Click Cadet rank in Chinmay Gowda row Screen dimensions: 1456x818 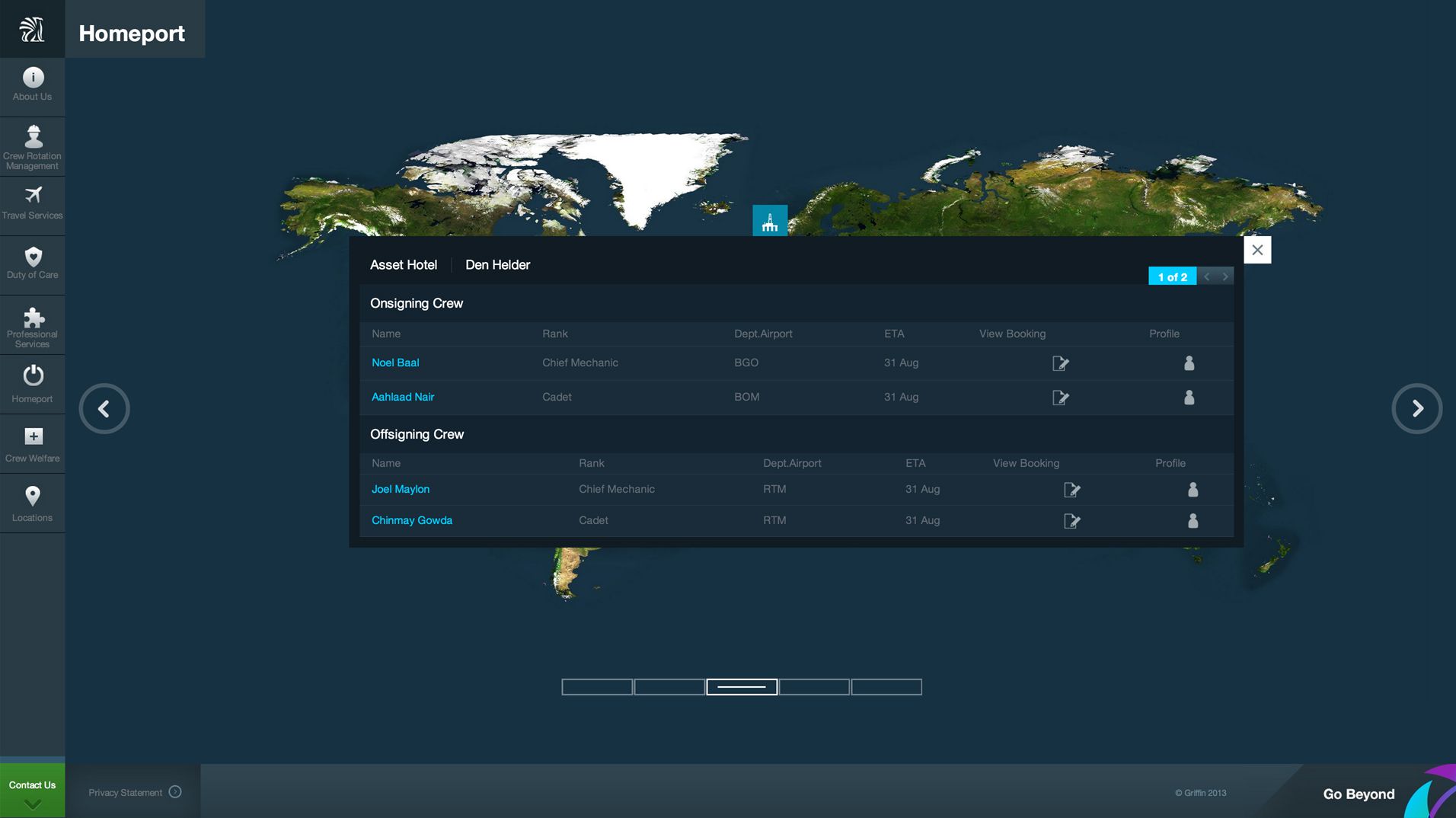click(x=593, y=520)
